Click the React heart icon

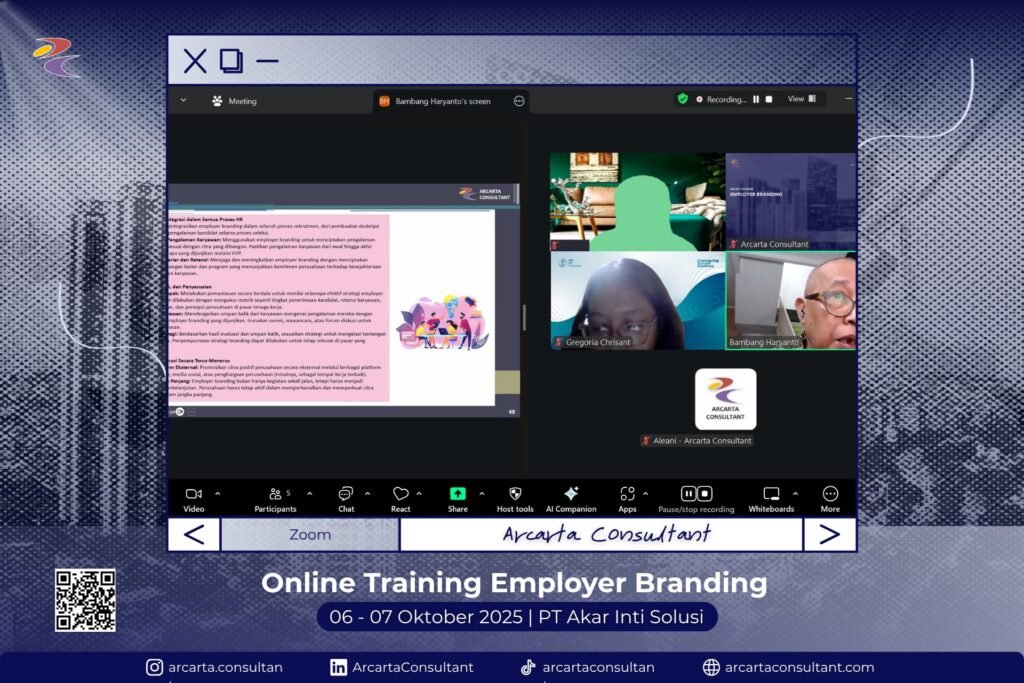pyautogui.click(x=400, y=494)
